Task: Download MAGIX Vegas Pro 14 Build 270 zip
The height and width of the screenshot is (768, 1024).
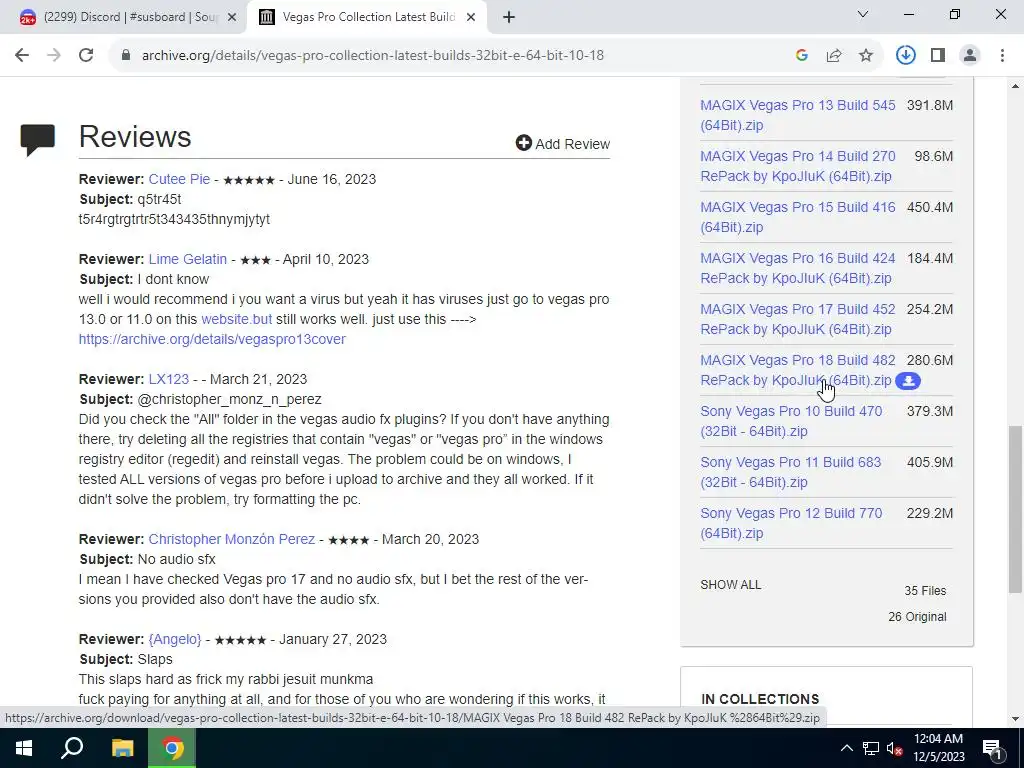Action: click(x=797, y=166)
